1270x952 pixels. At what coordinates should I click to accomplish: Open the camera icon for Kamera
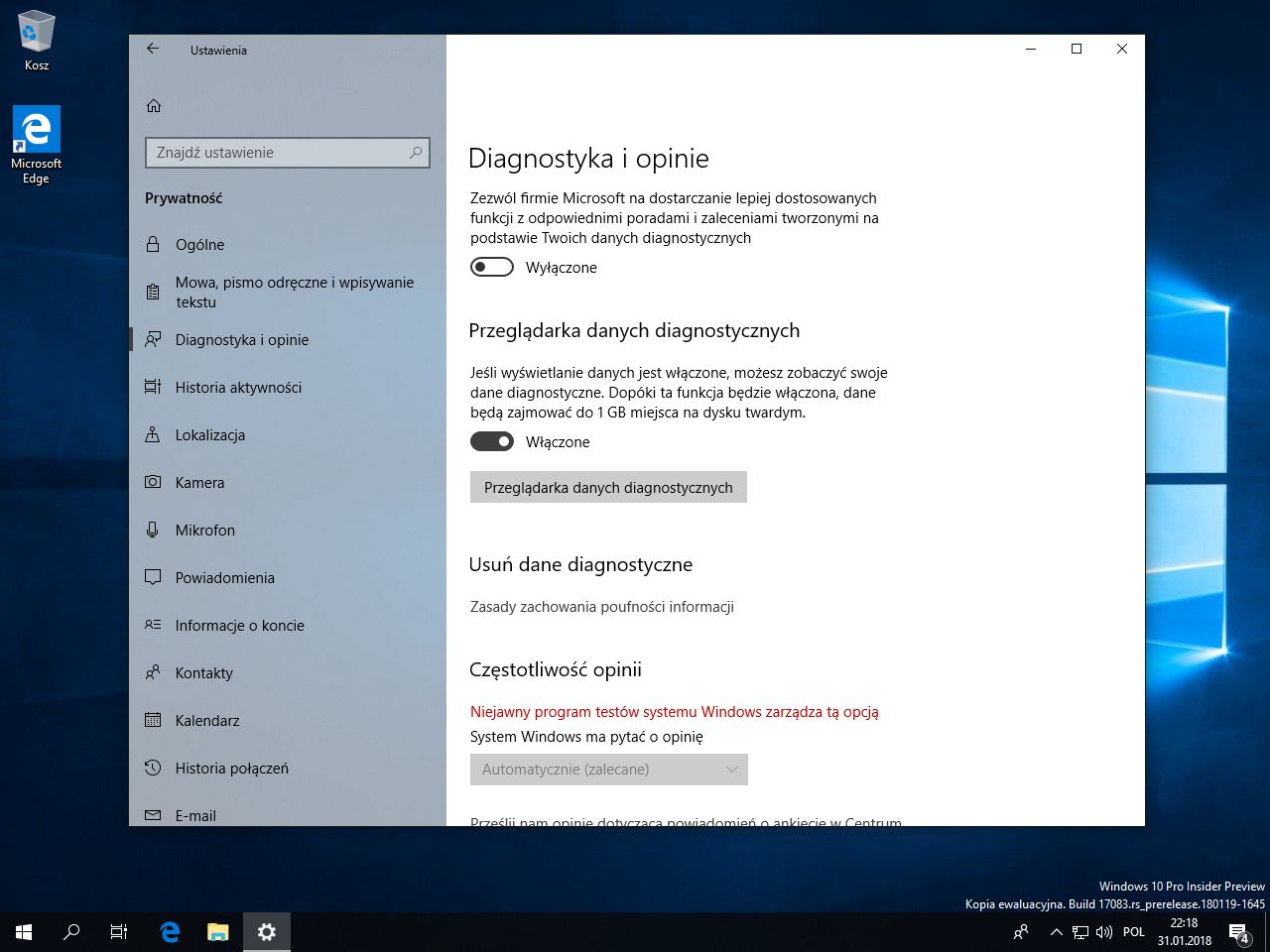(x=153, y=482)
